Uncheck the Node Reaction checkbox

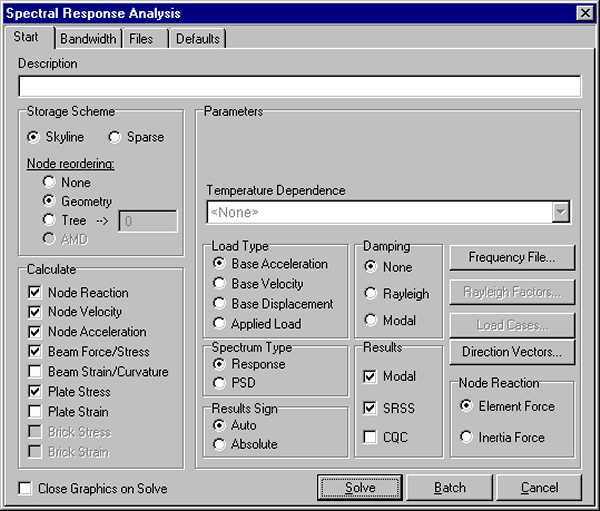pyautogui.click(x=35, y=293)
